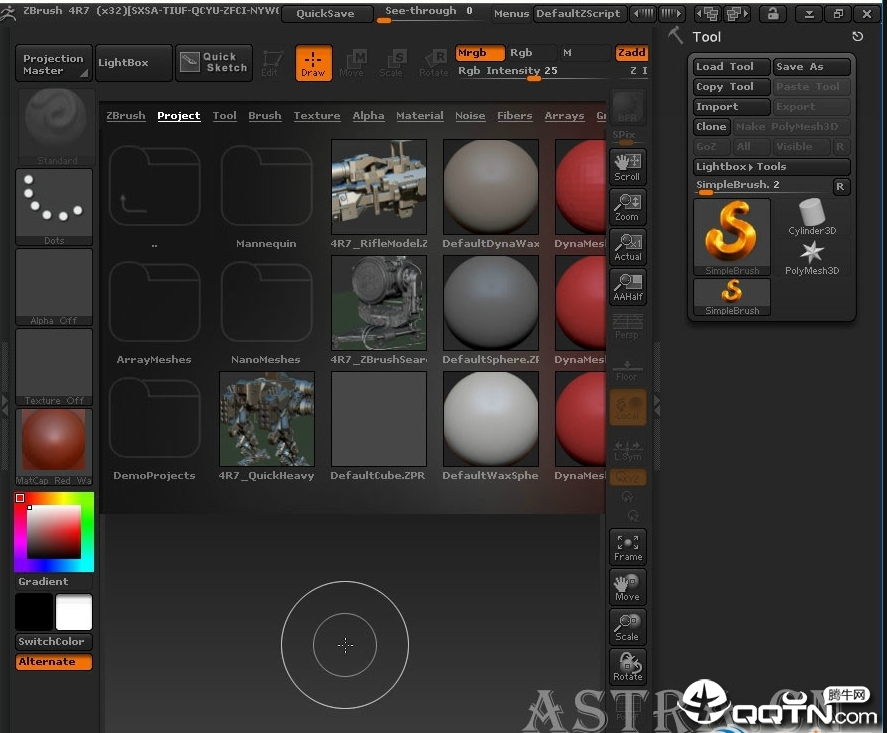Select the Draw mode button

click(313, 63)
